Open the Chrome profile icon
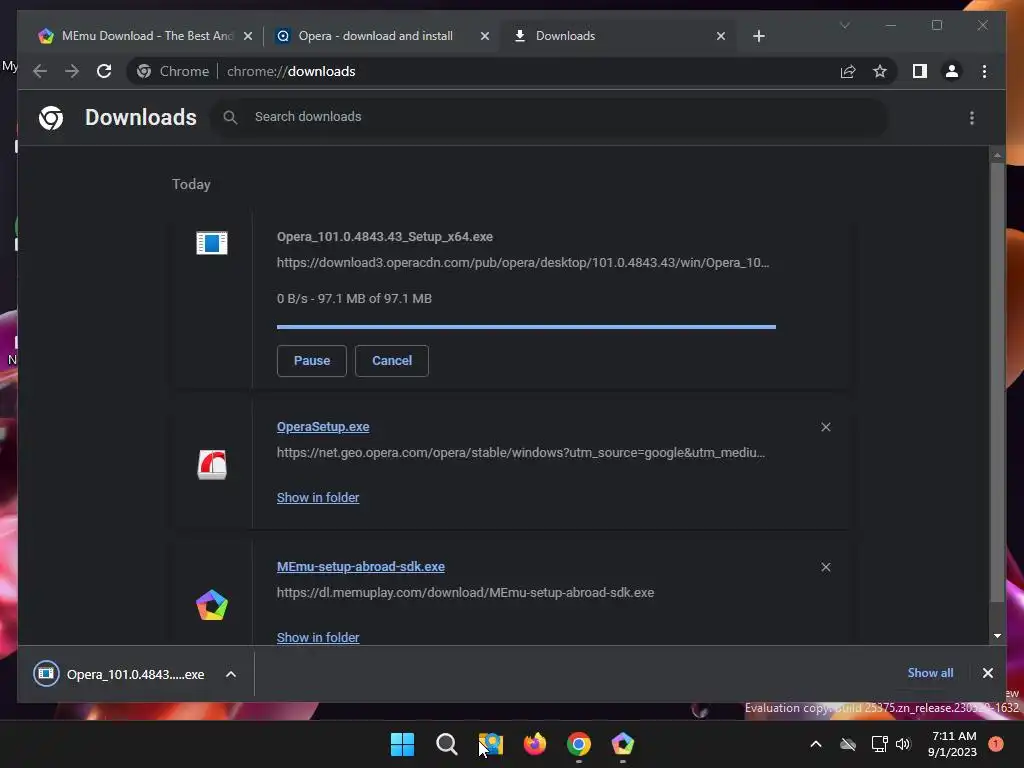 pos(952,71)
